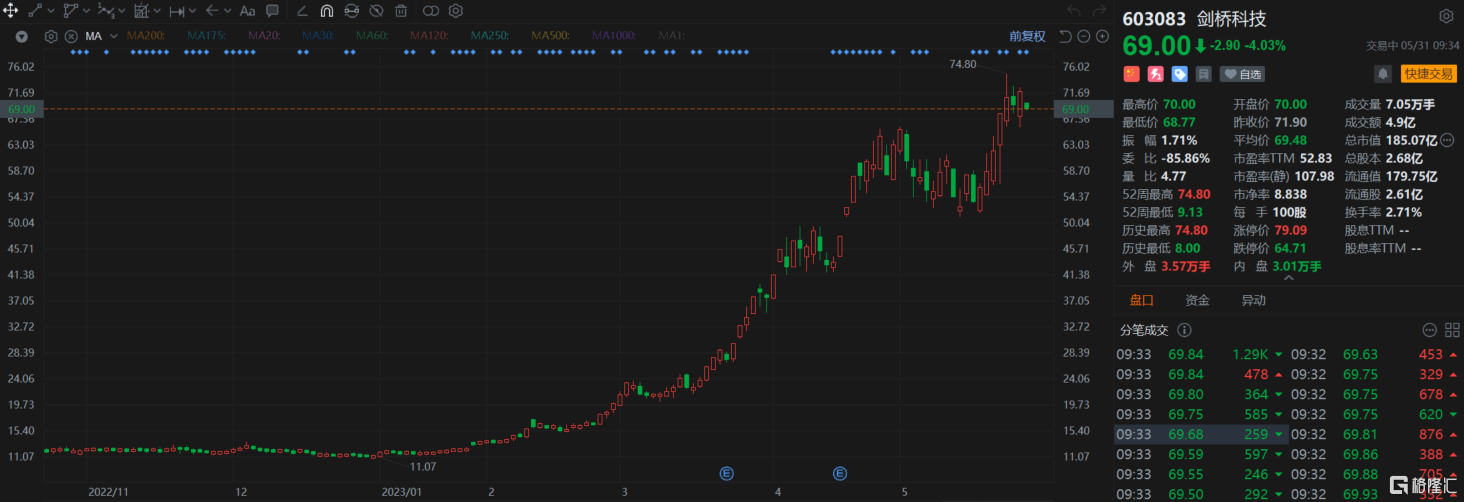Expand the polygon shape tool options
1464x502 pixels.
pos(87,11)
